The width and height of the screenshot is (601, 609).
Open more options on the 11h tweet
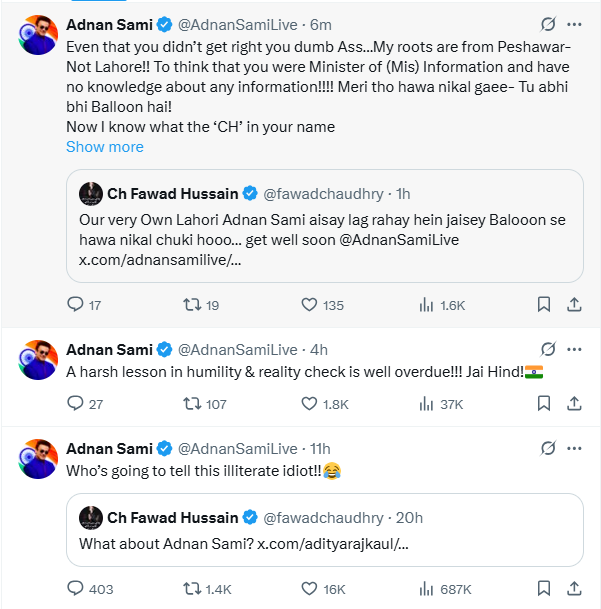point(574,449)
